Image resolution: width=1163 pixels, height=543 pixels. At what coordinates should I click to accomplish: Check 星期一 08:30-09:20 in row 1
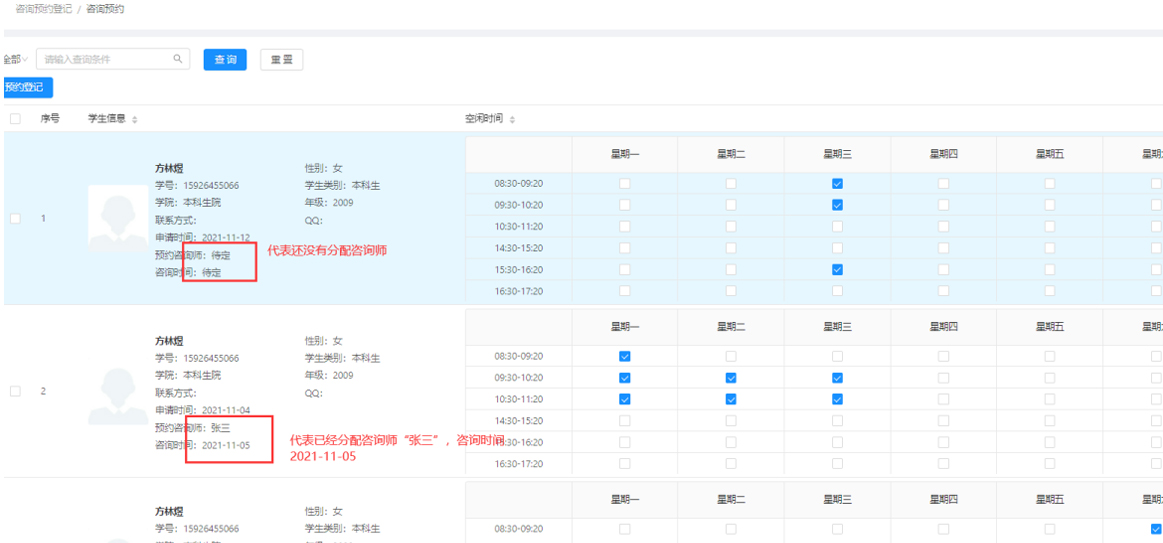pos(625,183)
